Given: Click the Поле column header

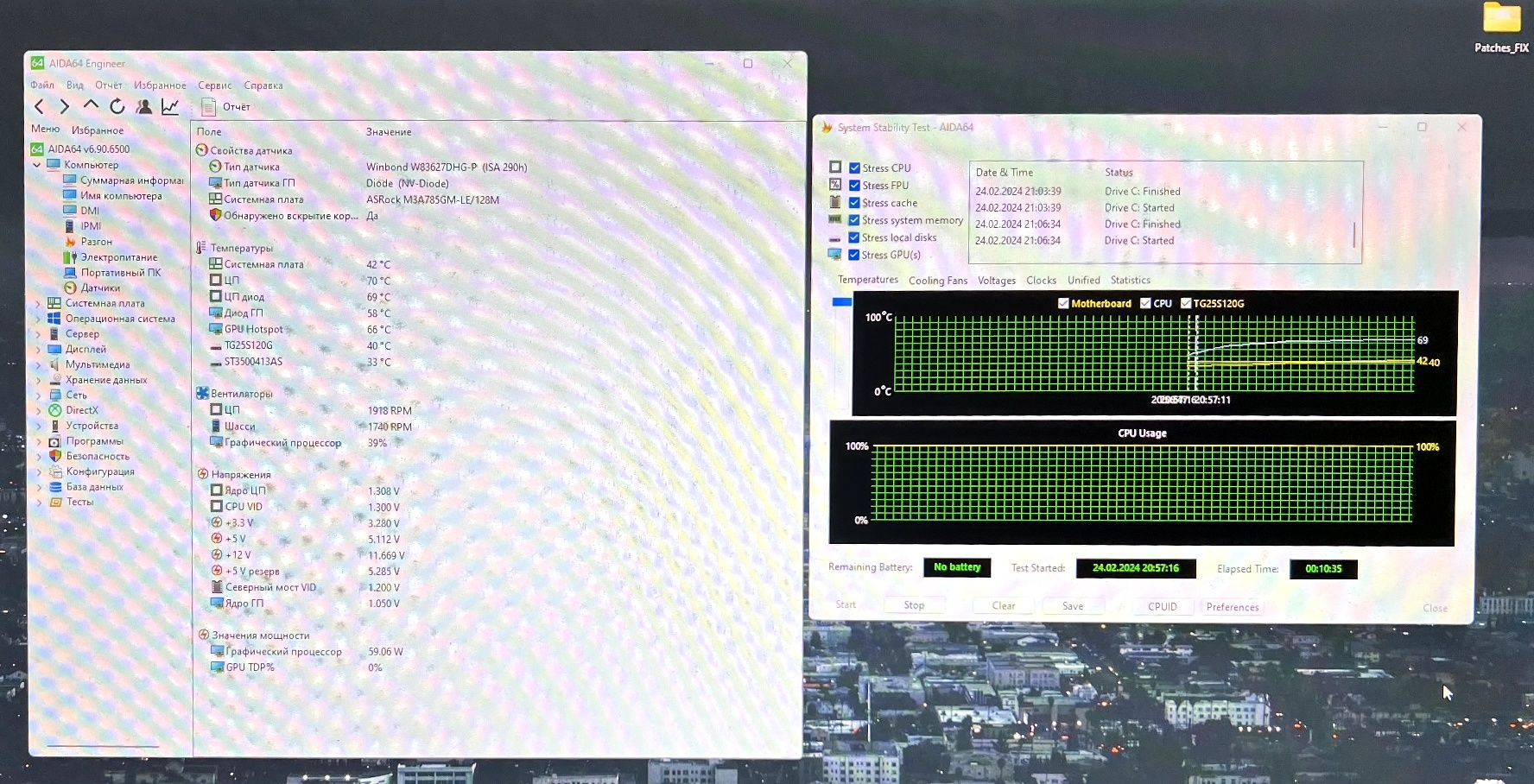Looking at the screenshot, I should (209, 132).
